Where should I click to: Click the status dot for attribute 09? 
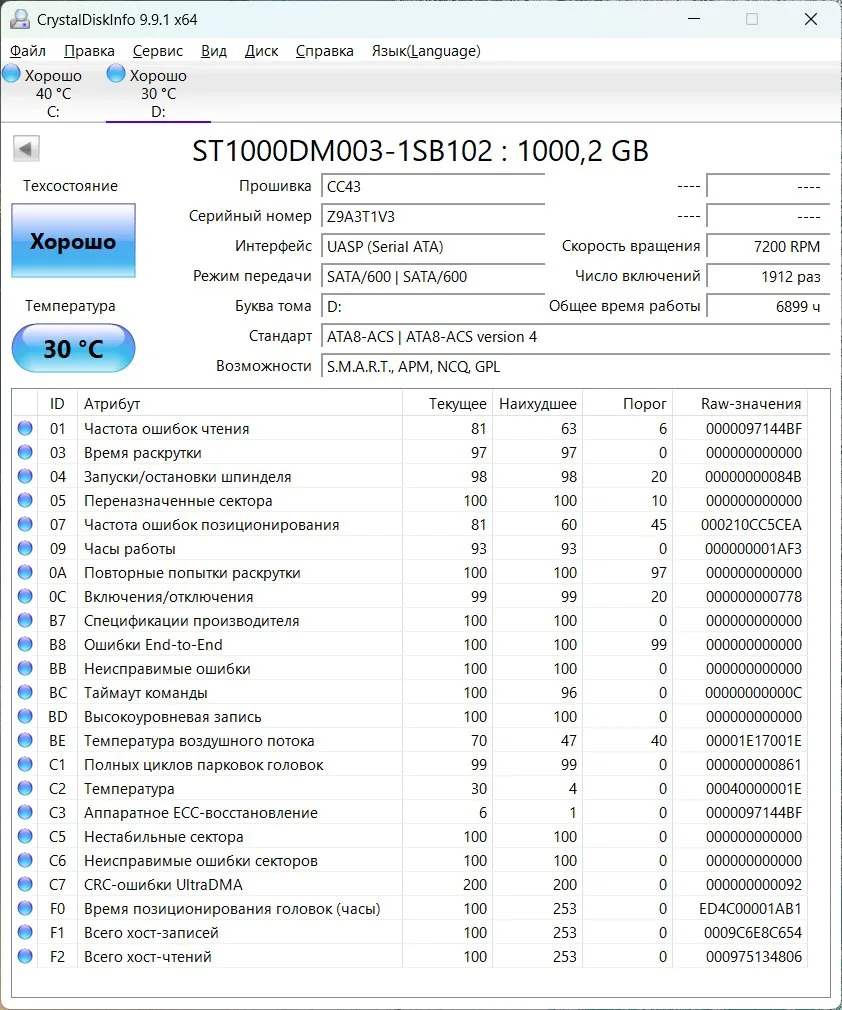[x=25, y=548]
